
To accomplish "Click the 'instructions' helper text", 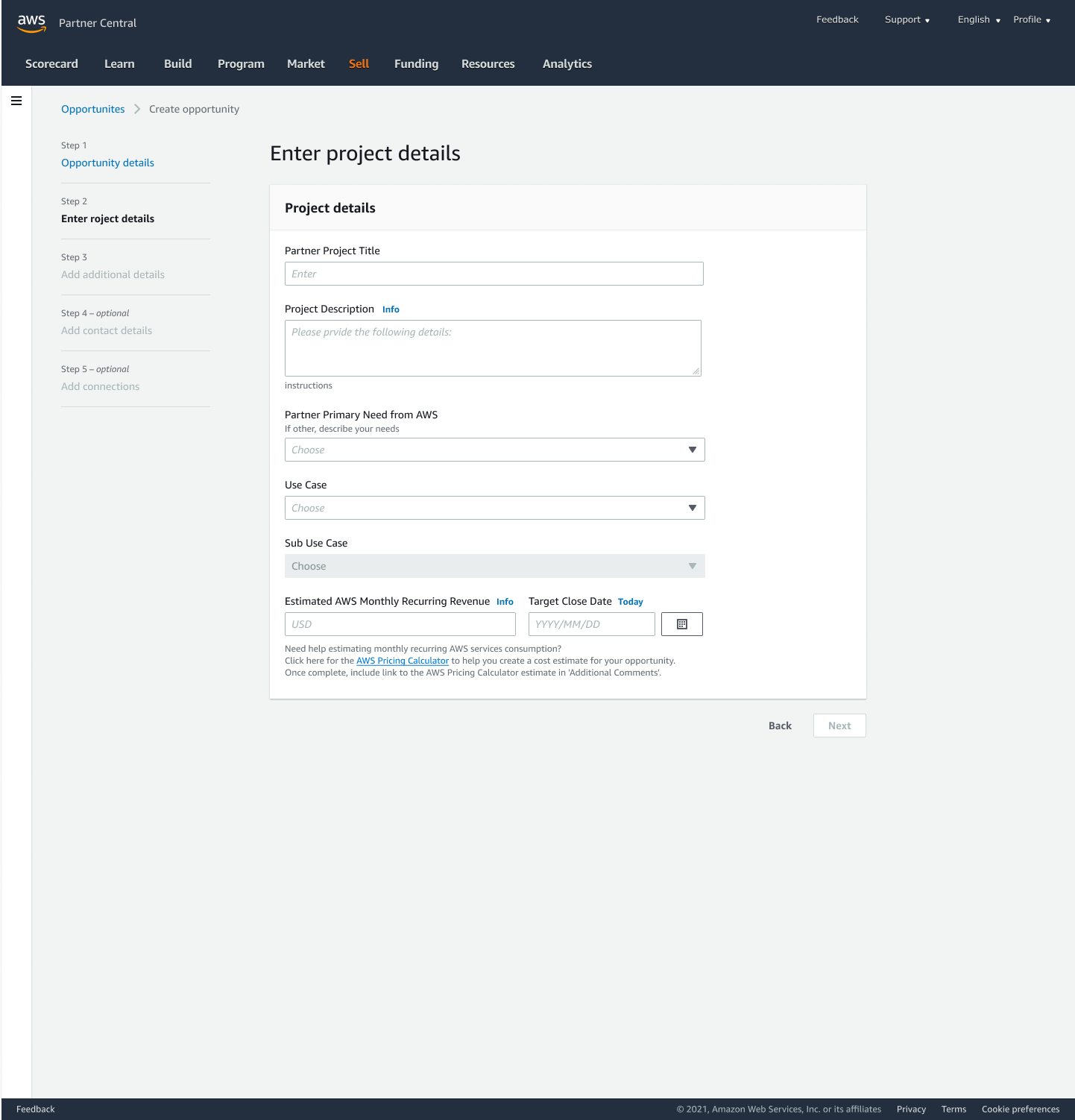I will [x=309, y=386].
